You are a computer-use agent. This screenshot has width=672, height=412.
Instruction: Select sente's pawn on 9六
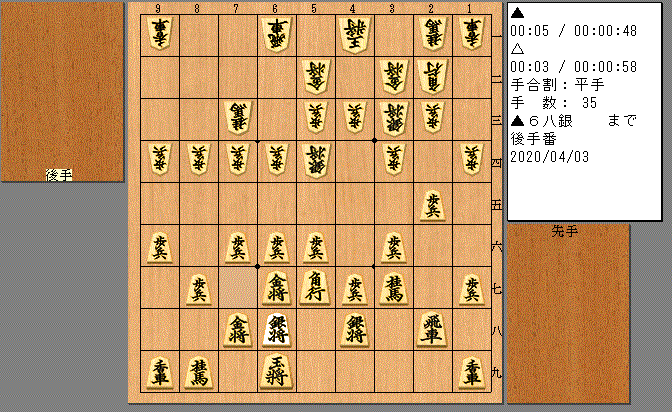[x=160, y=246]
